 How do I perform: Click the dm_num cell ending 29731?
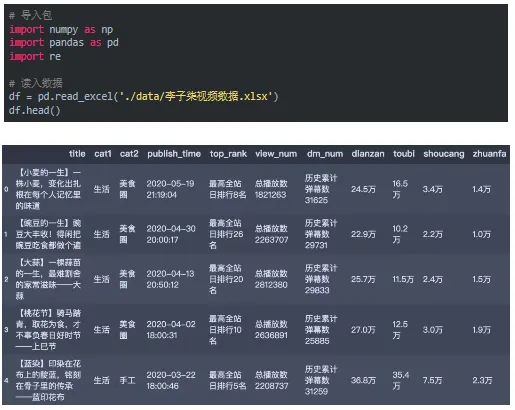coord(321,234)
